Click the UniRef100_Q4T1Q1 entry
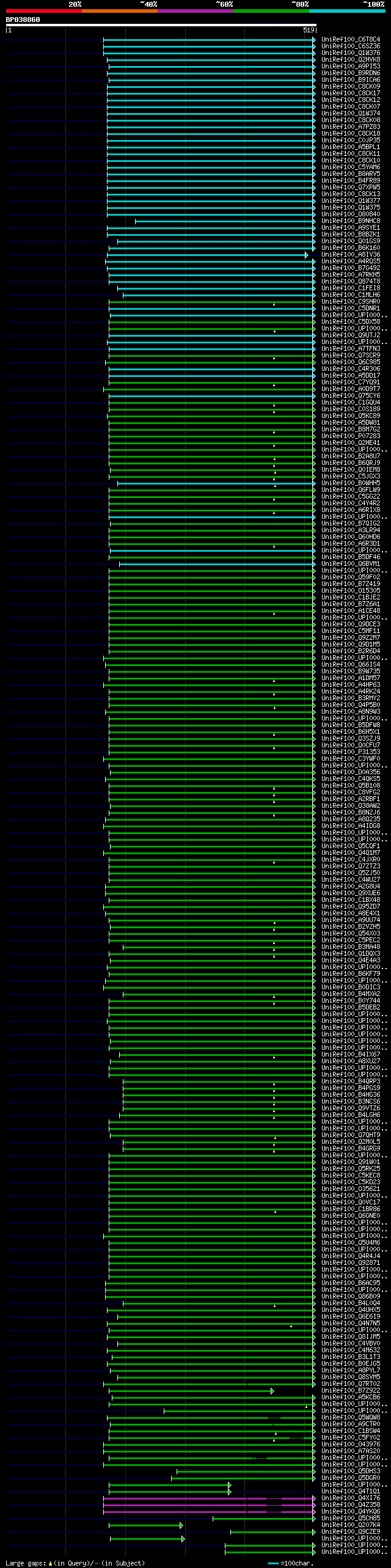The height and width of the screenshot is (1568, 391). [351, 1492]
